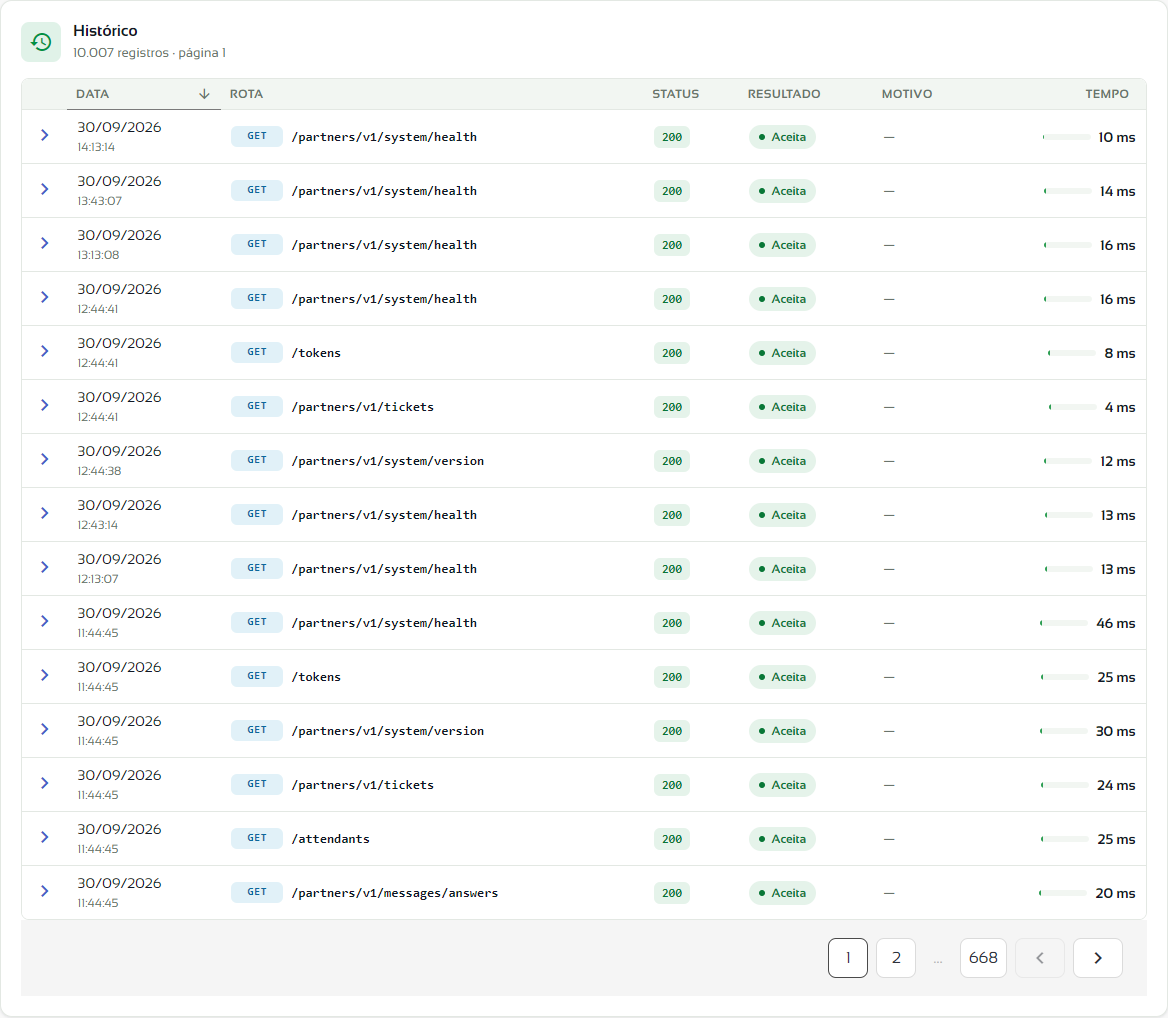Click the sort arrow in the DATA column

coord(204,94)
